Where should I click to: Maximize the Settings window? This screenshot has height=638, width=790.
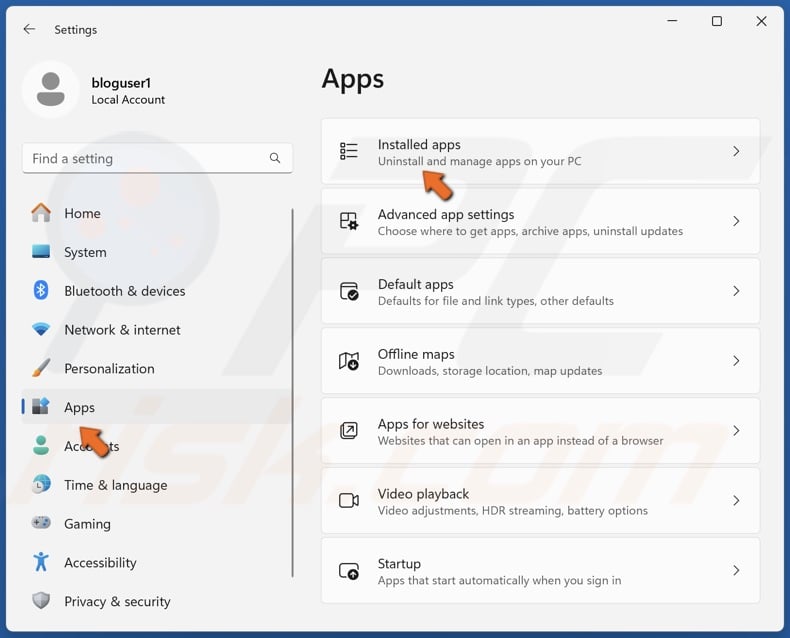[x=716, y=21]
